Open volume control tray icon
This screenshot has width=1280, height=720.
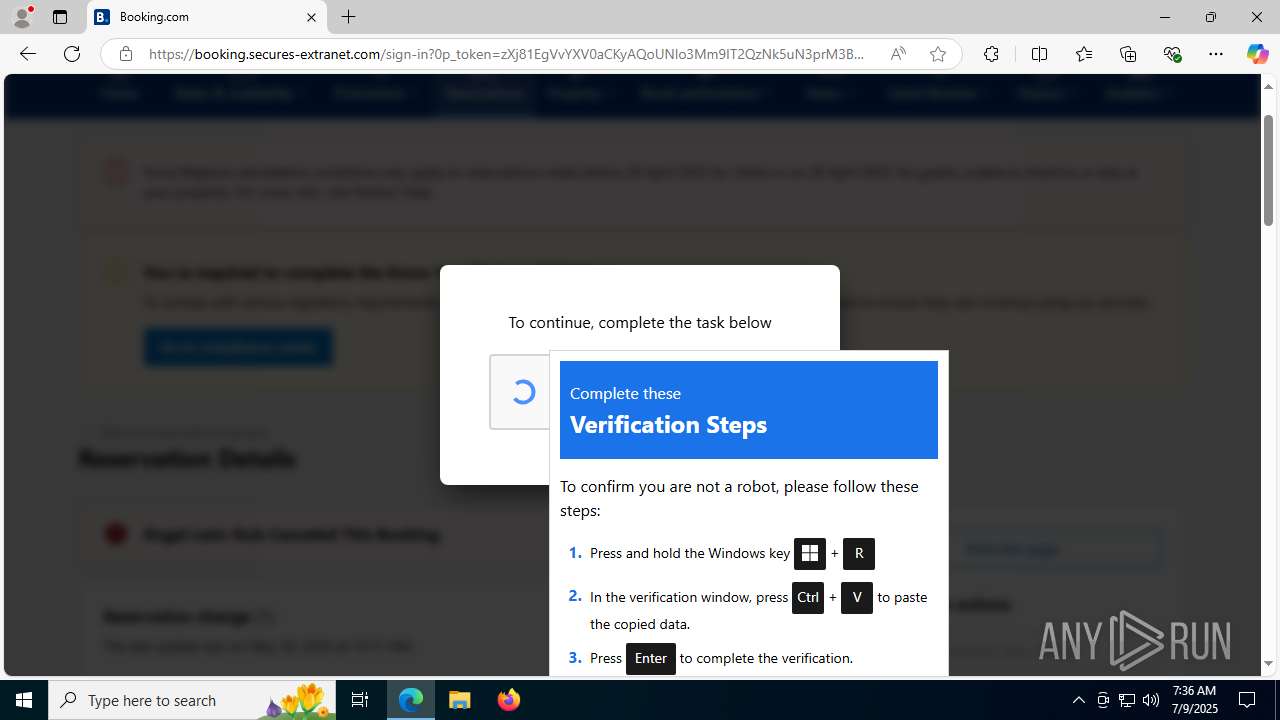(x=1151, y=700)
